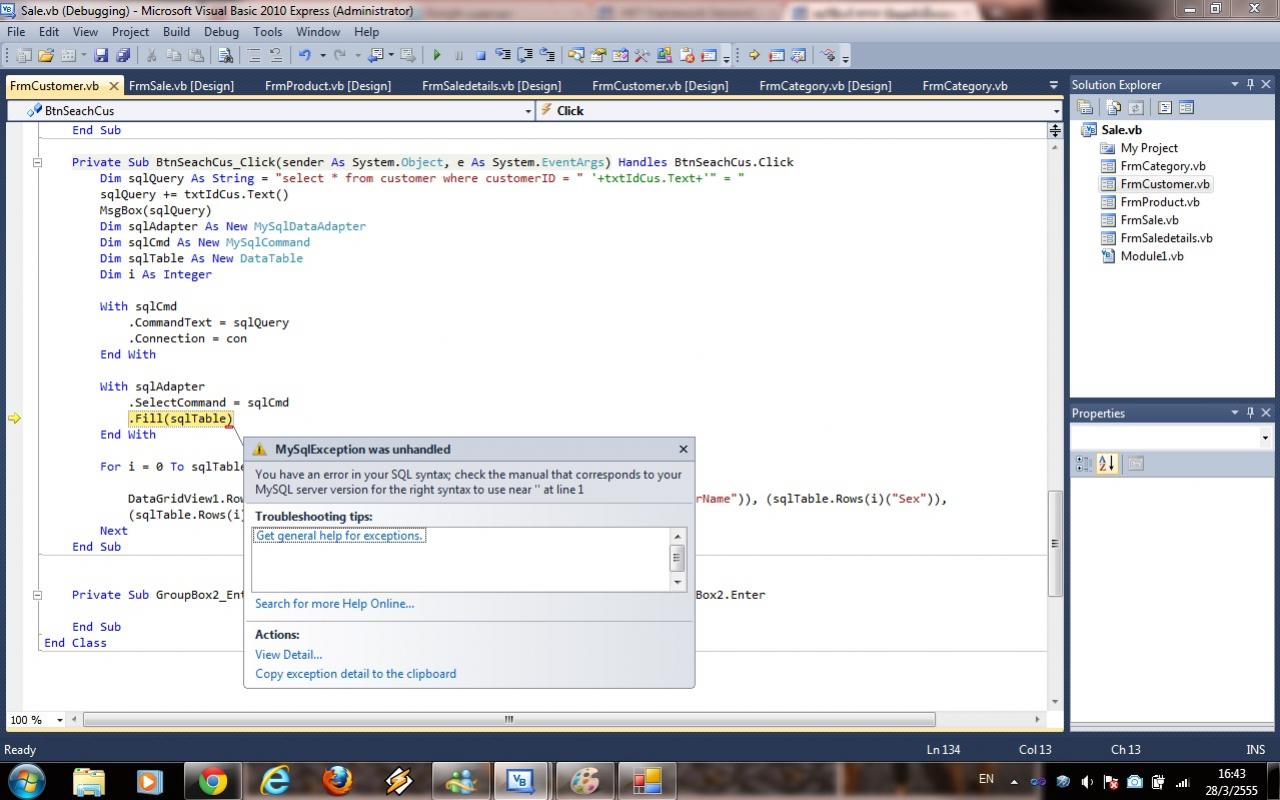Close the FrmCustomer.vb tab
1280x800 pixels.
click(113, 86)
